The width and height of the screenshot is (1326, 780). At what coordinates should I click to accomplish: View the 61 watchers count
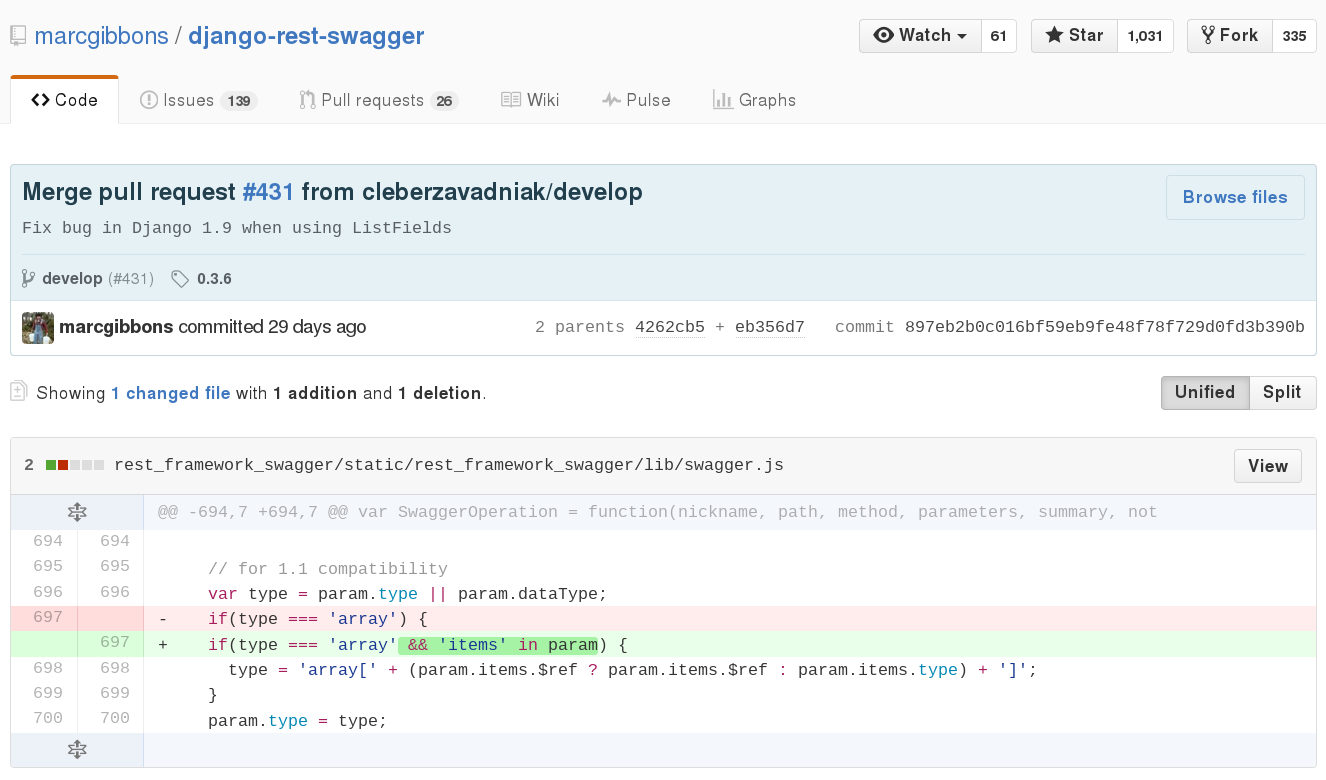coord(998,36)
